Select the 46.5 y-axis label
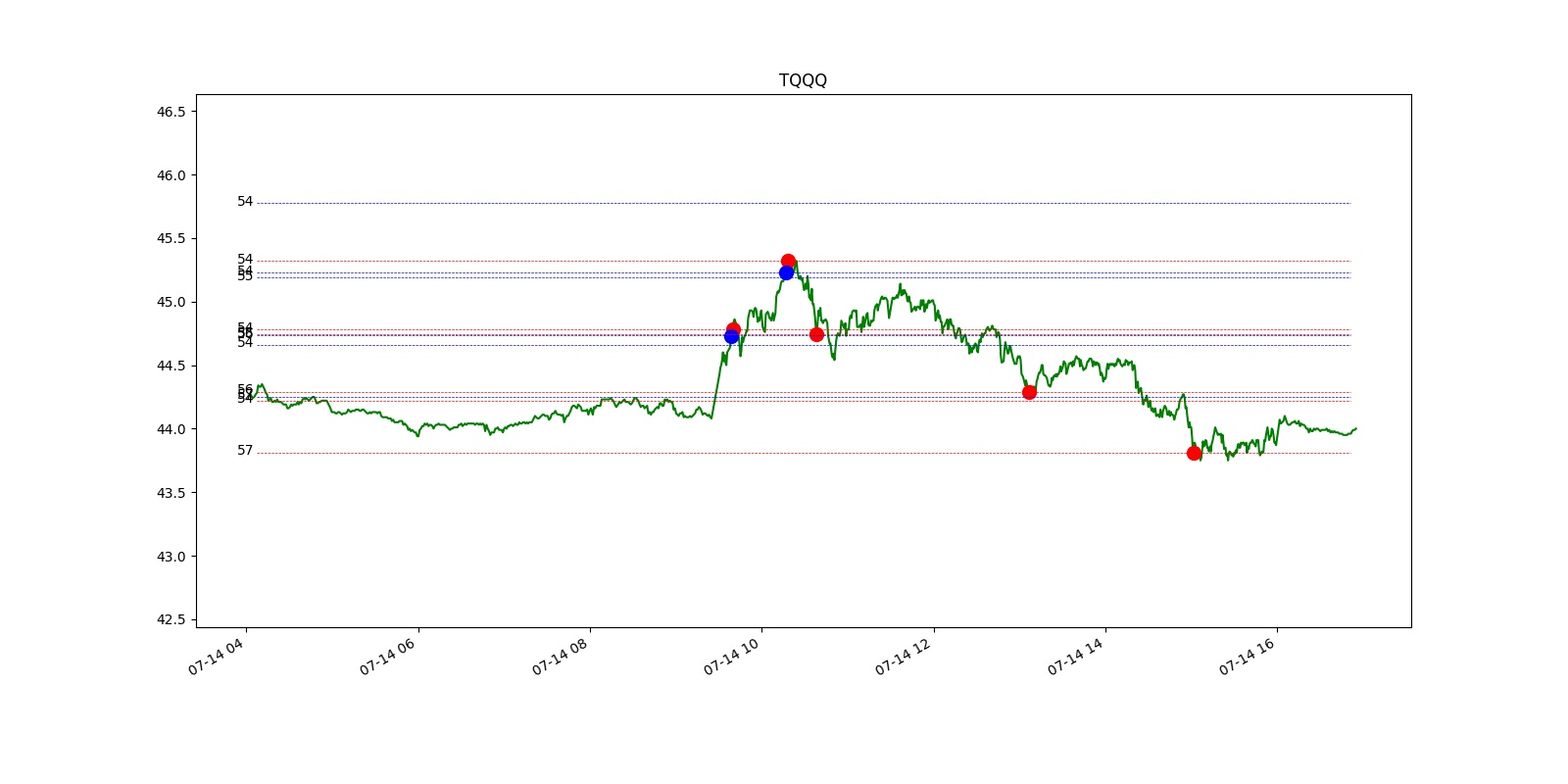This screenshot has height=784, width=1568. click(x=171, y=112)
